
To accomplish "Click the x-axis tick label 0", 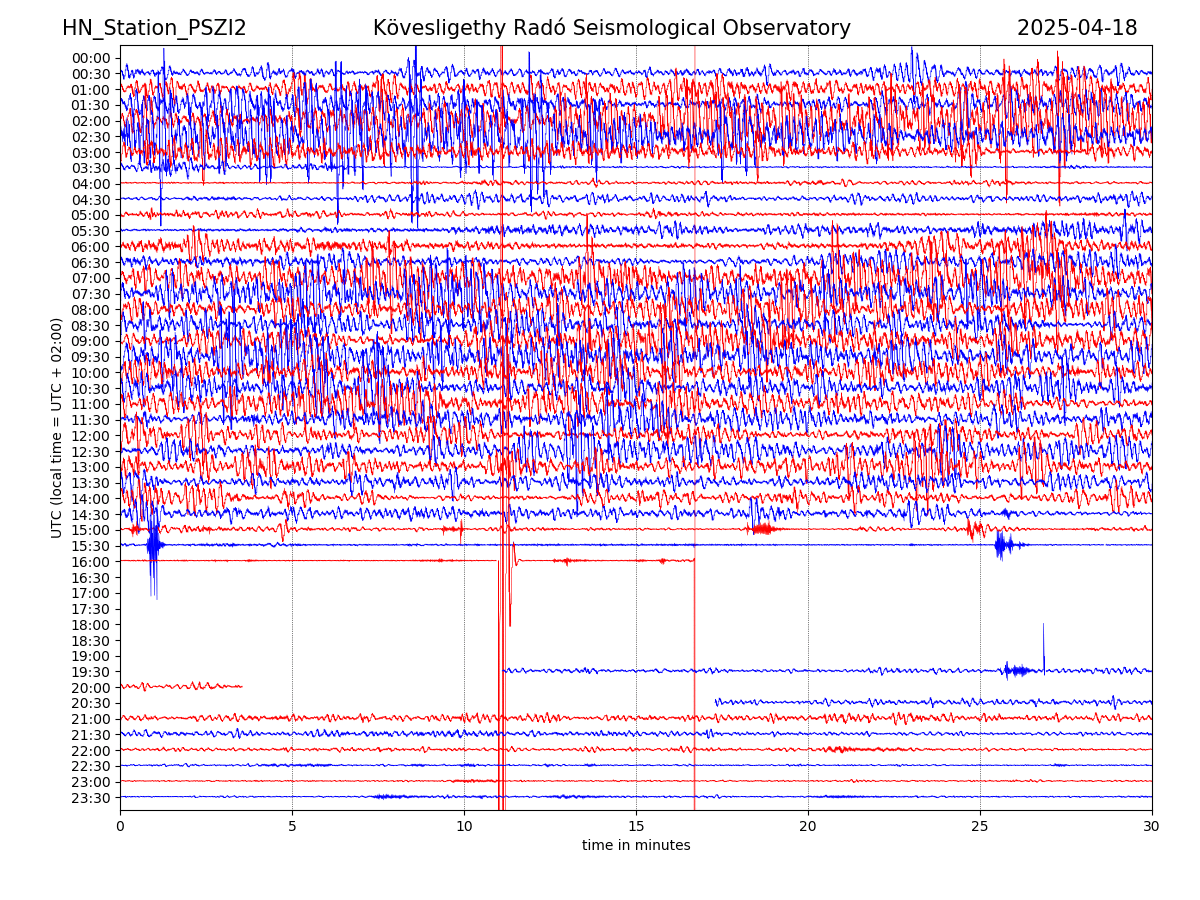I will tap(120, 827).
